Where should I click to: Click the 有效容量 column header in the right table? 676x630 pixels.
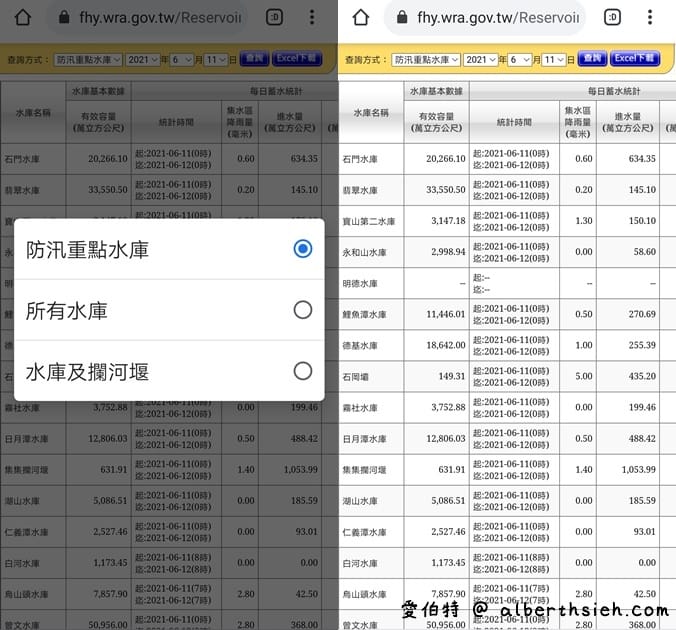click(436, 122)
